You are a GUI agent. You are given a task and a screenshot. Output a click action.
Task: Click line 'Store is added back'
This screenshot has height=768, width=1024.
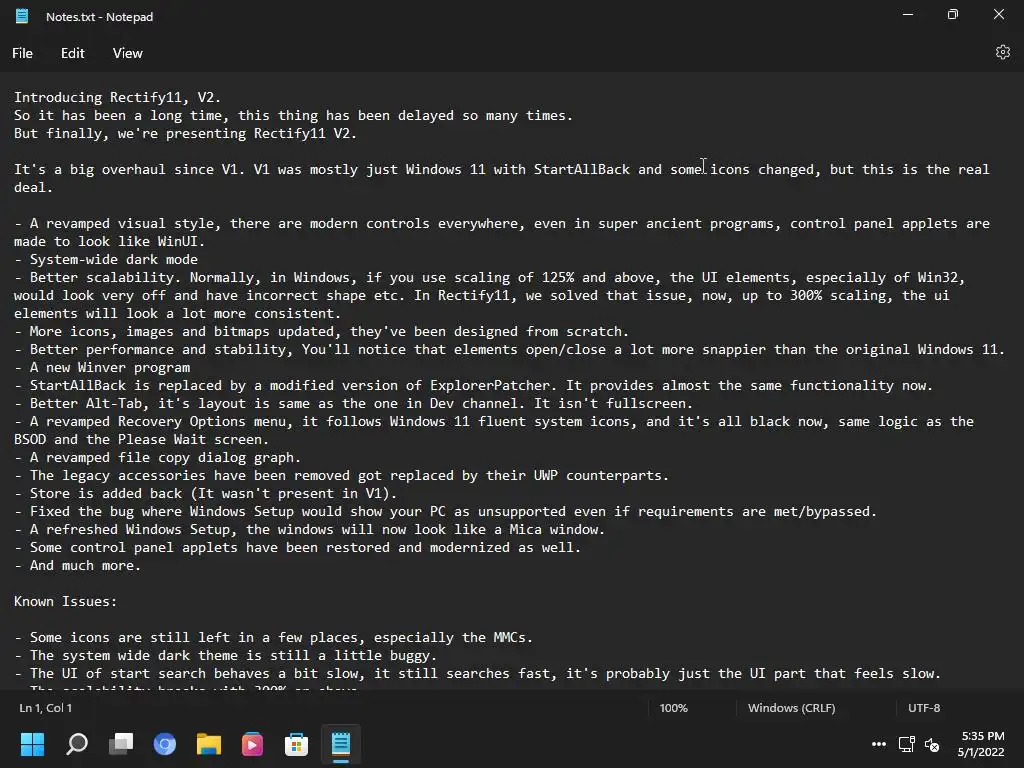pyautogui.click(x=206, y=494)
